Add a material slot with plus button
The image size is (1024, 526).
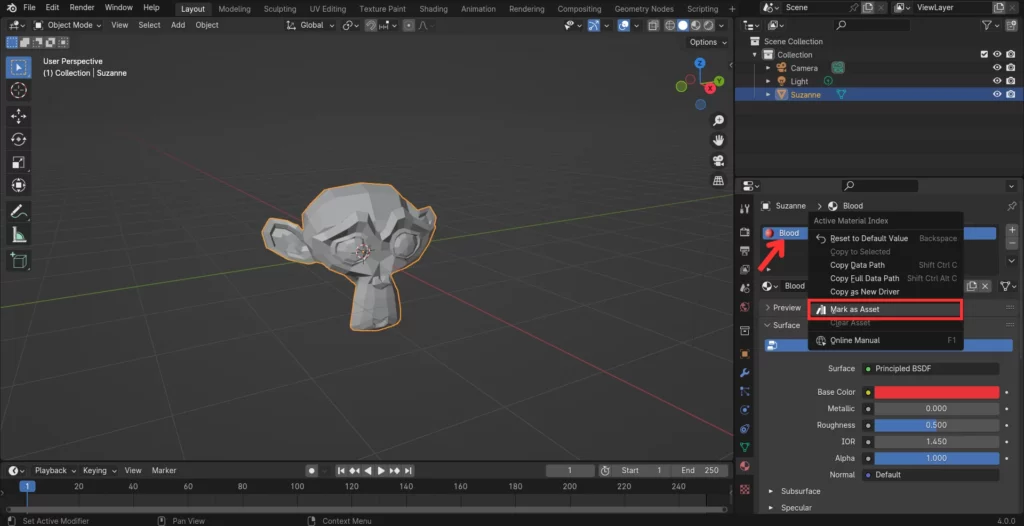click(x=1012, y=231)
